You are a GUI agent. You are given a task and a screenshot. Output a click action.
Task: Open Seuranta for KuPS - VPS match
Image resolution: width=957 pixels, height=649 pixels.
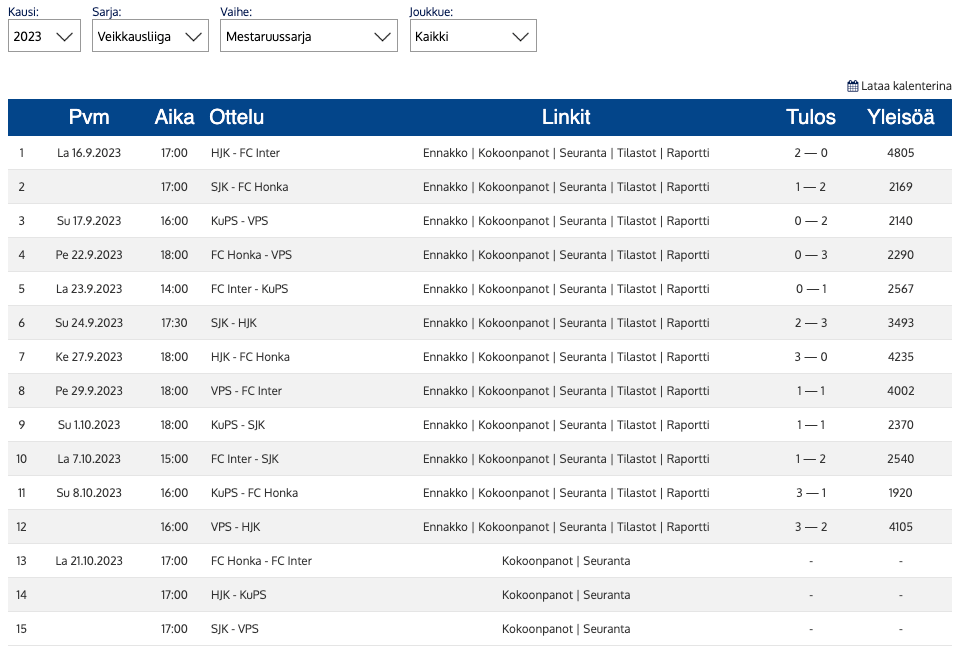[x=583, y=221]
